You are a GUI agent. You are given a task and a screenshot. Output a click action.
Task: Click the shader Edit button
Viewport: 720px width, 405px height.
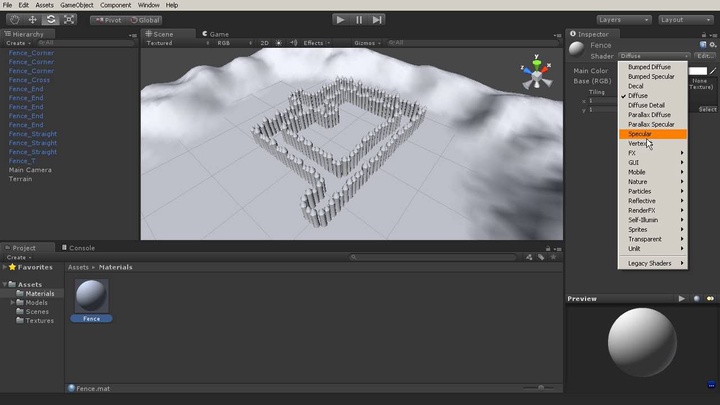click(706, 56)
